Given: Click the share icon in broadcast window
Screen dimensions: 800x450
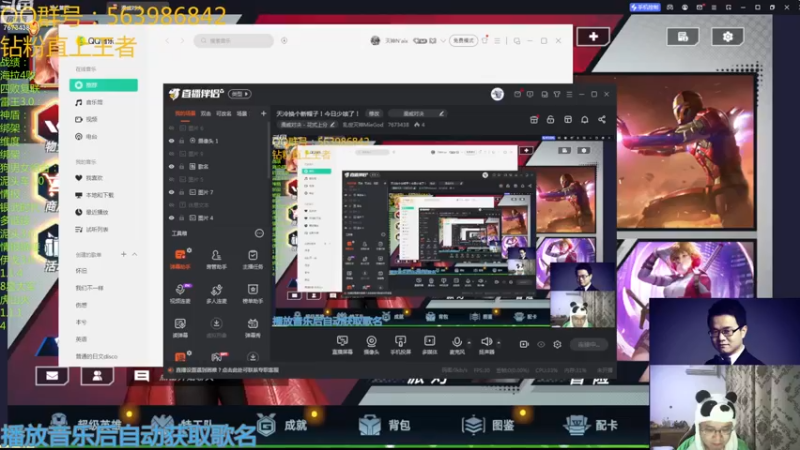Looking at the screenshot, I should pyautogui.click(x=602, y=119).
